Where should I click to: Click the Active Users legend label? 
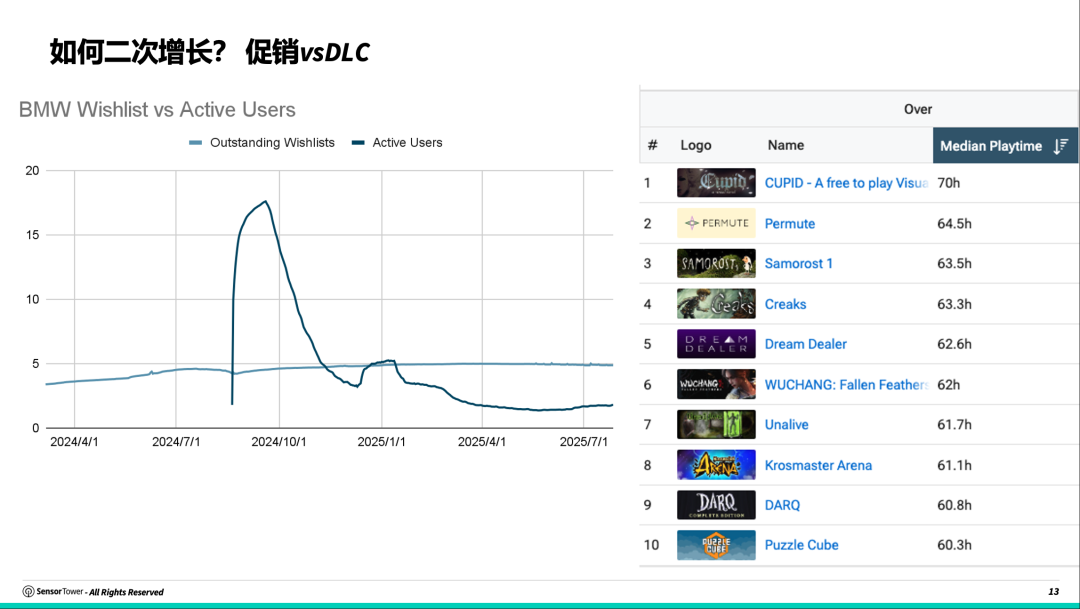(407, 143)
